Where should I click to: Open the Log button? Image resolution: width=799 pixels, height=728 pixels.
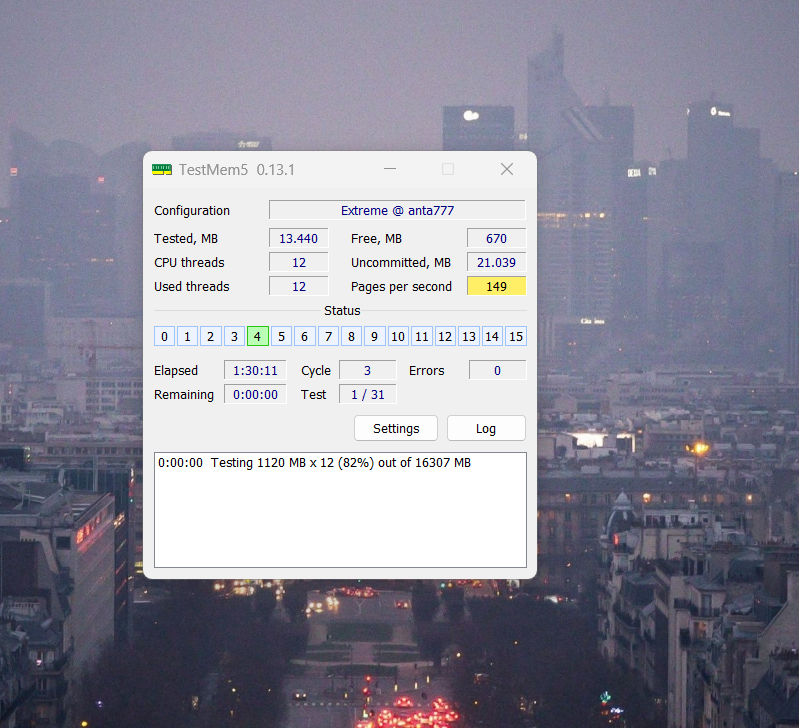486,428
